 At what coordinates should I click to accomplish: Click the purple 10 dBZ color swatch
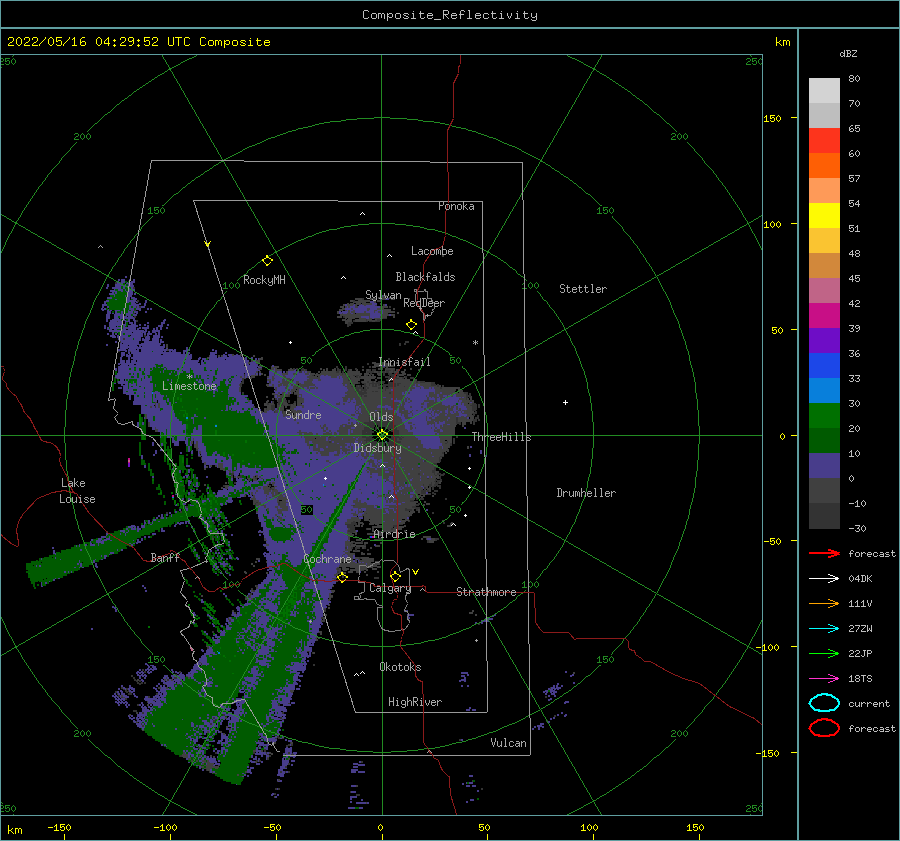click(x=824, y=466)
